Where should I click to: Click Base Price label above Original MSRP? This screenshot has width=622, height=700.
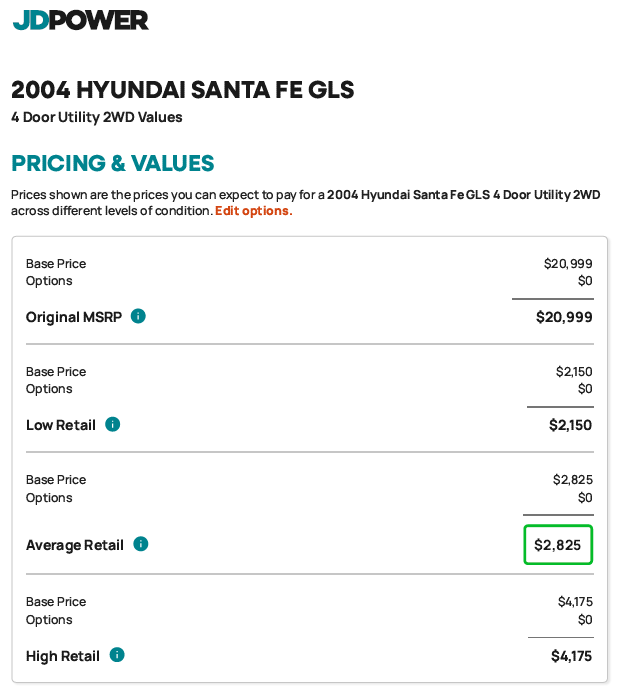coord(56,264)
